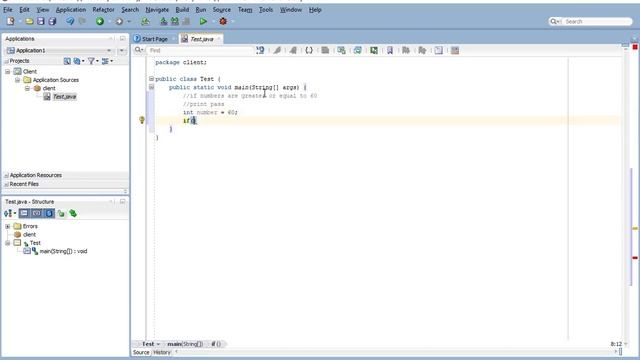640x360 pixels.
Task: Click the Save All icon
Action: [52, 21]
